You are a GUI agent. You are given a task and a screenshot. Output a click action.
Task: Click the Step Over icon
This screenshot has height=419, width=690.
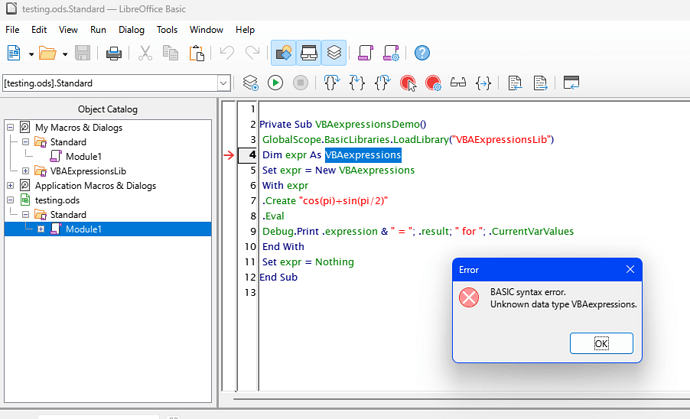(331, 83)
